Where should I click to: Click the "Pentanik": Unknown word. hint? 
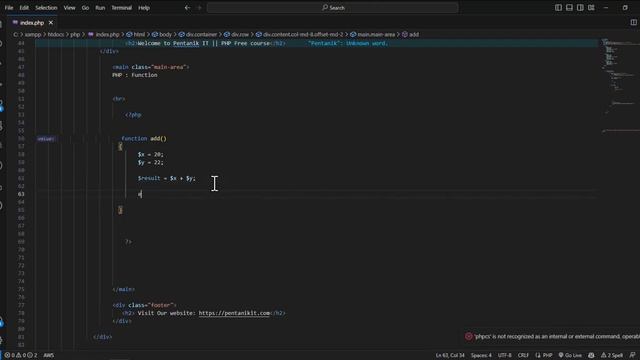[x=348, y=43]
